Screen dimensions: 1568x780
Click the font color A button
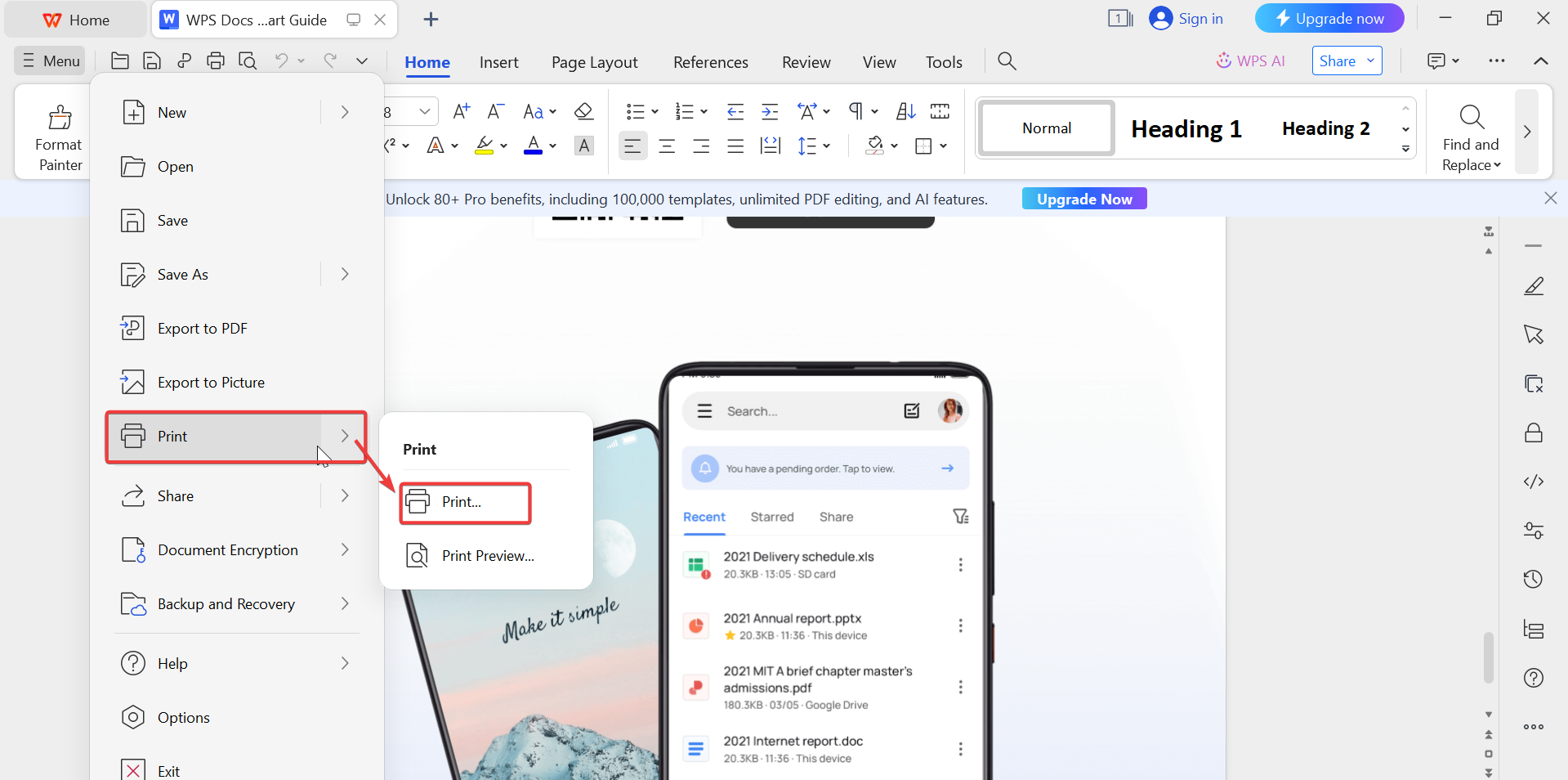[x=534, y=146]
